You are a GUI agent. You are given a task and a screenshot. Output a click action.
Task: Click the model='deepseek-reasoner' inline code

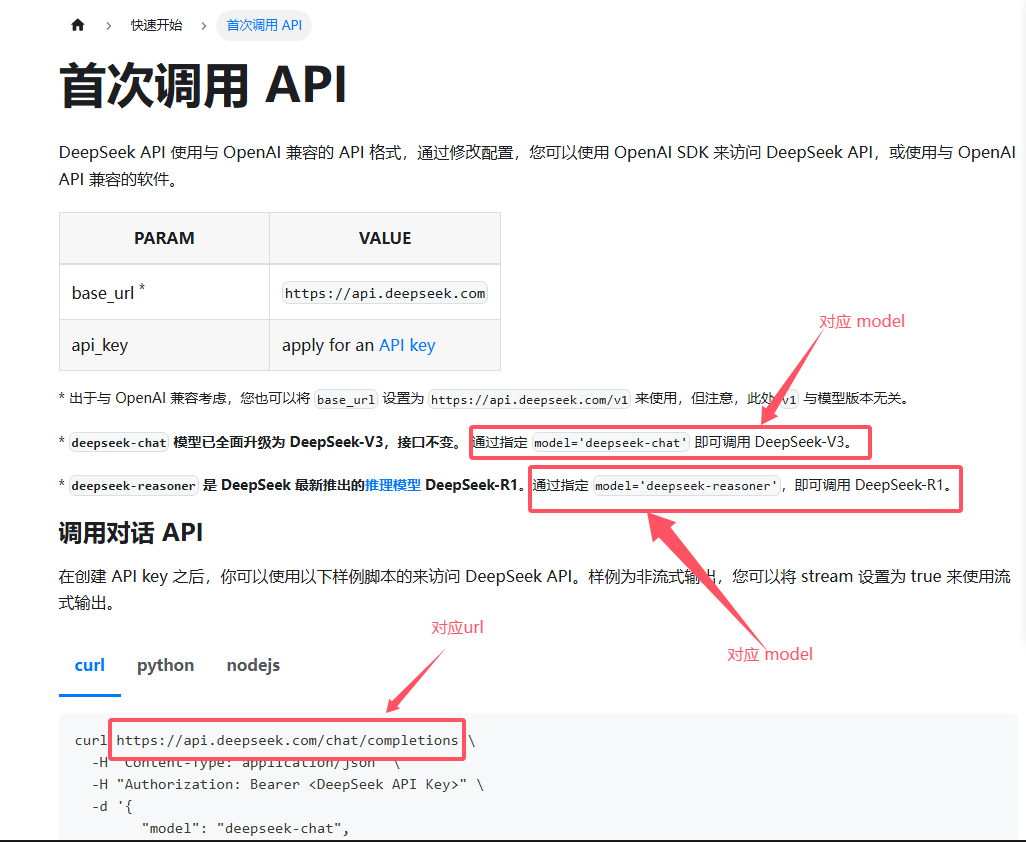click(x=686, y=485)
